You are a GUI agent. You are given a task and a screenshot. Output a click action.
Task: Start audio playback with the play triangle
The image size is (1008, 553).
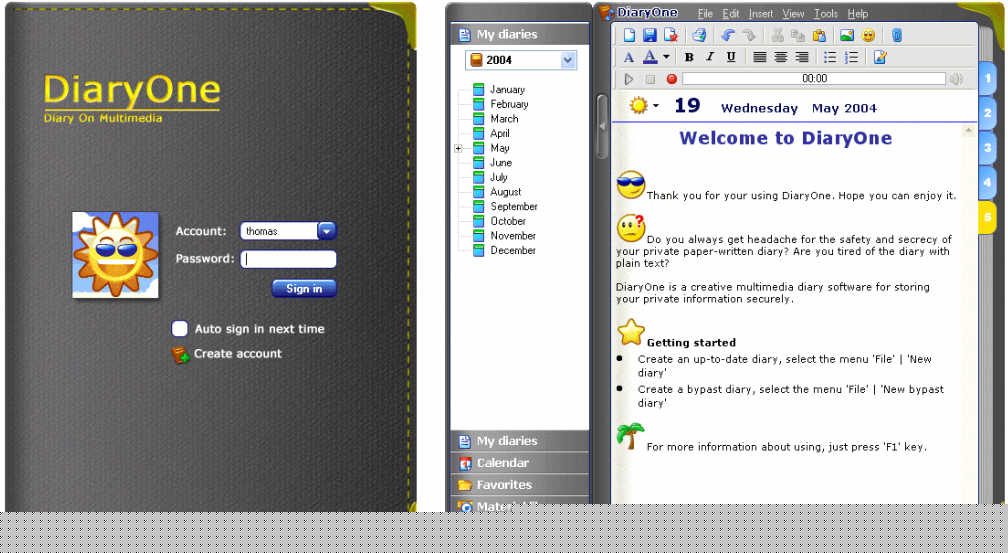(629, 78)
